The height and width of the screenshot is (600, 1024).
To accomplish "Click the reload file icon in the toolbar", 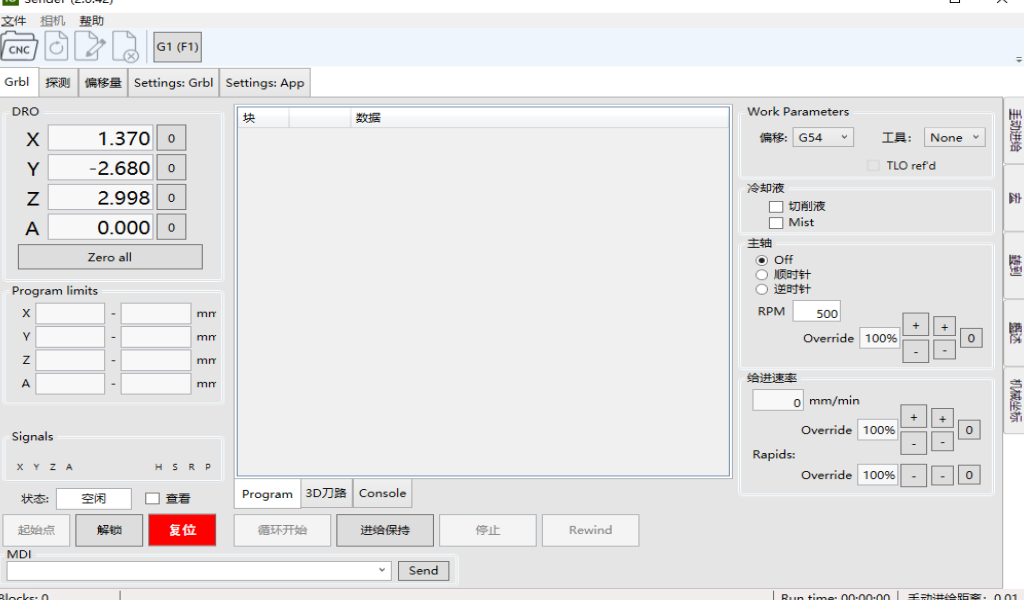I will click(57, 46).
